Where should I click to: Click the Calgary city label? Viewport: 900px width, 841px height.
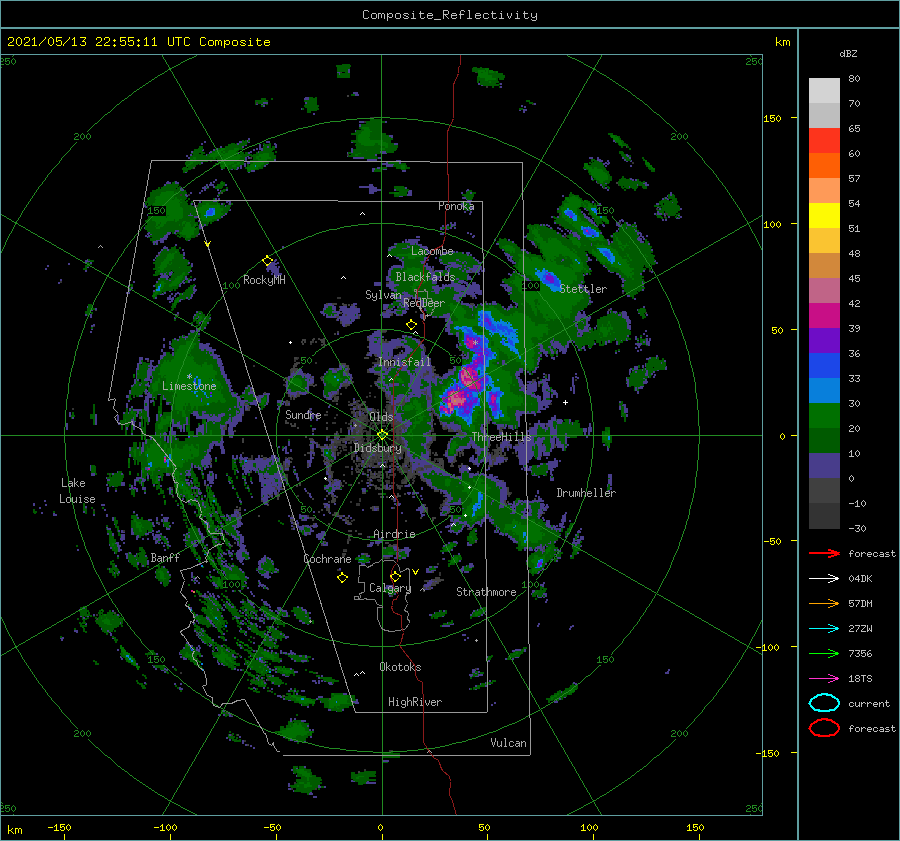click(x=390, y=588)
